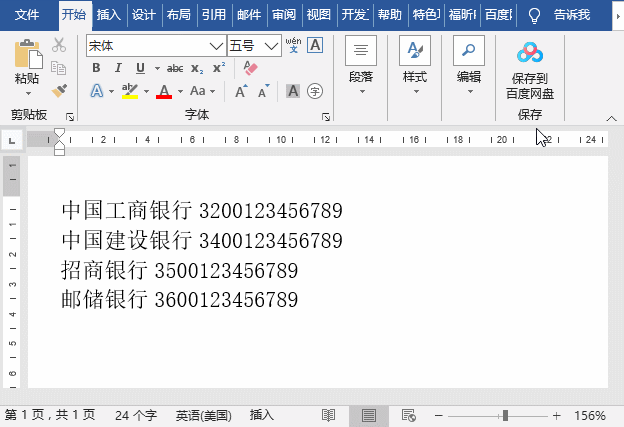Collapse the ribbon with chevron

611,118
